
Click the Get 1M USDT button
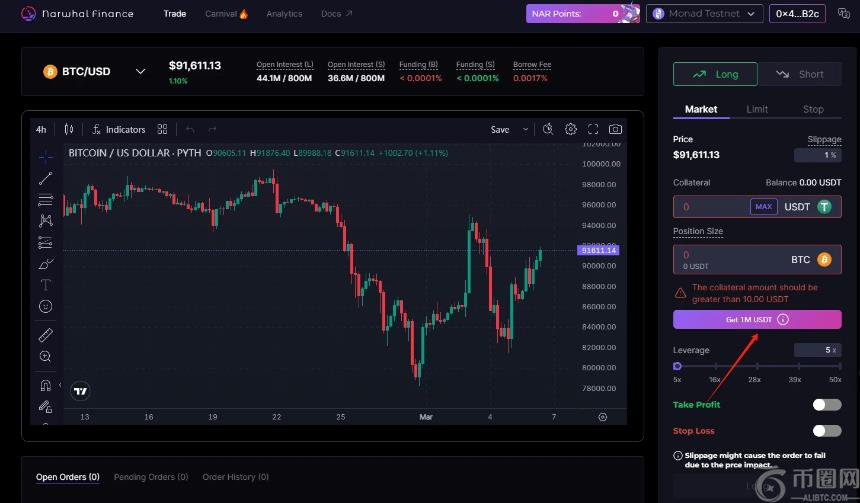pyautogui.click(x=757, y=319)
